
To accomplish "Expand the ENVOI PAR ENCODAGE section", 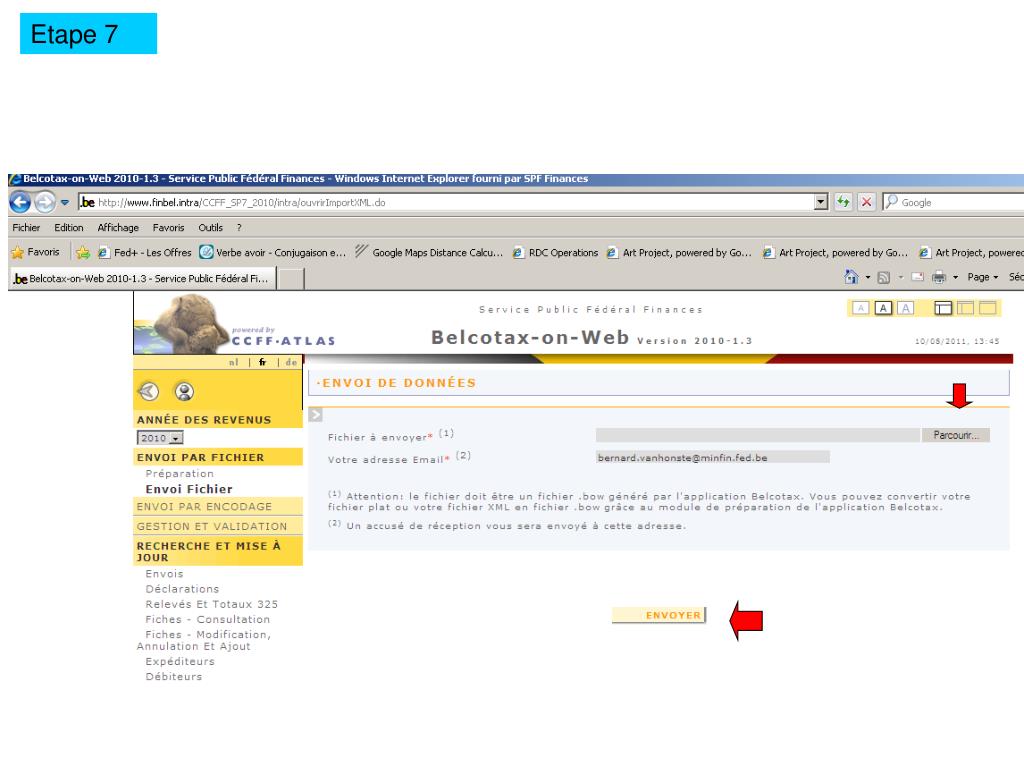I will point(218,507).
